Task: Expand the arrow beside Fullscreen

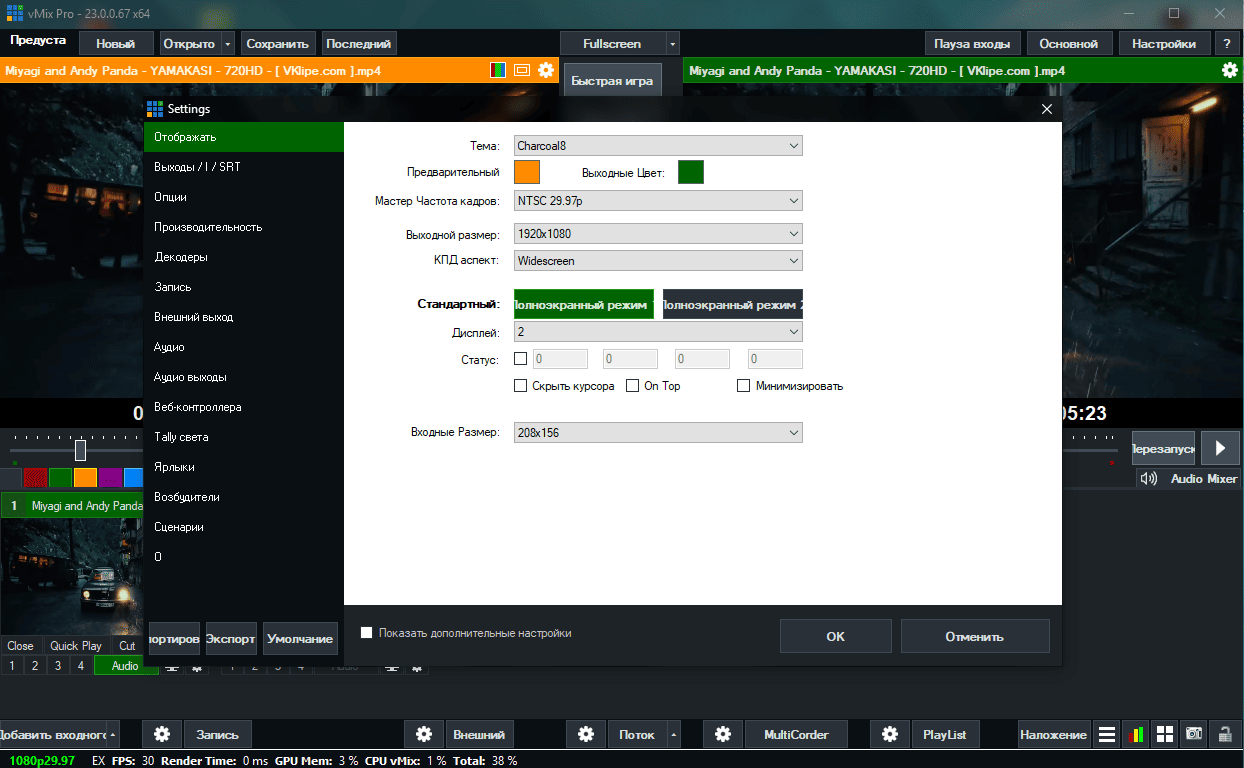Action: pos(672,43)
